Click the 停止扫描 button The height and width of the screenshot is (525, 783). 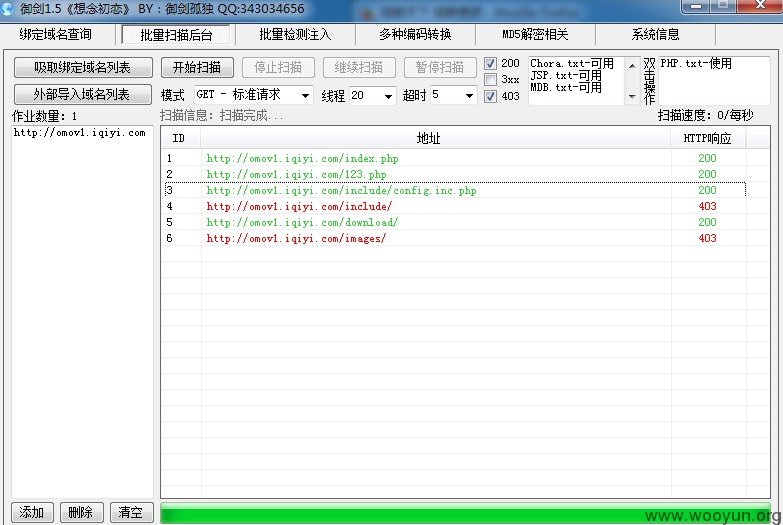pos(278,67)
